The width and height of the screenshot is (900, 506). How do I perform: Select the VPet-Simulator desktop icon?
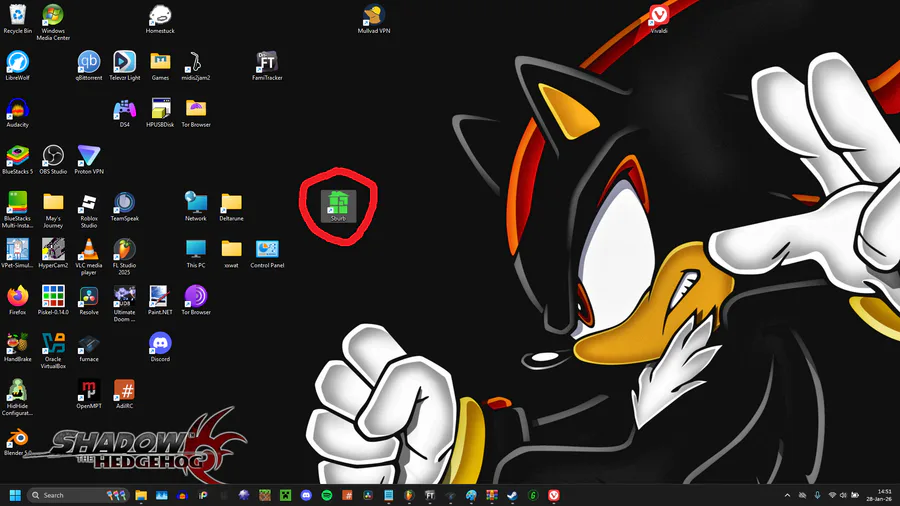pyautogui.click(x=17, y=254)
